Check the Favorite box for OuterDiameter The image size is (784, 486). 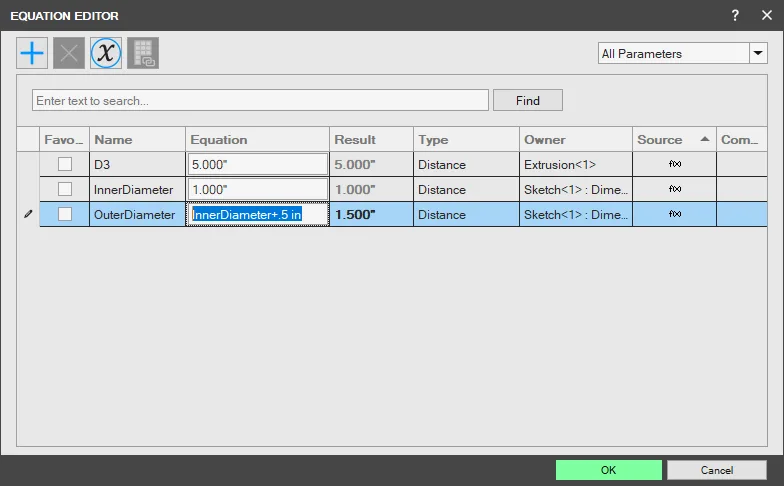(x=65, y=214)
